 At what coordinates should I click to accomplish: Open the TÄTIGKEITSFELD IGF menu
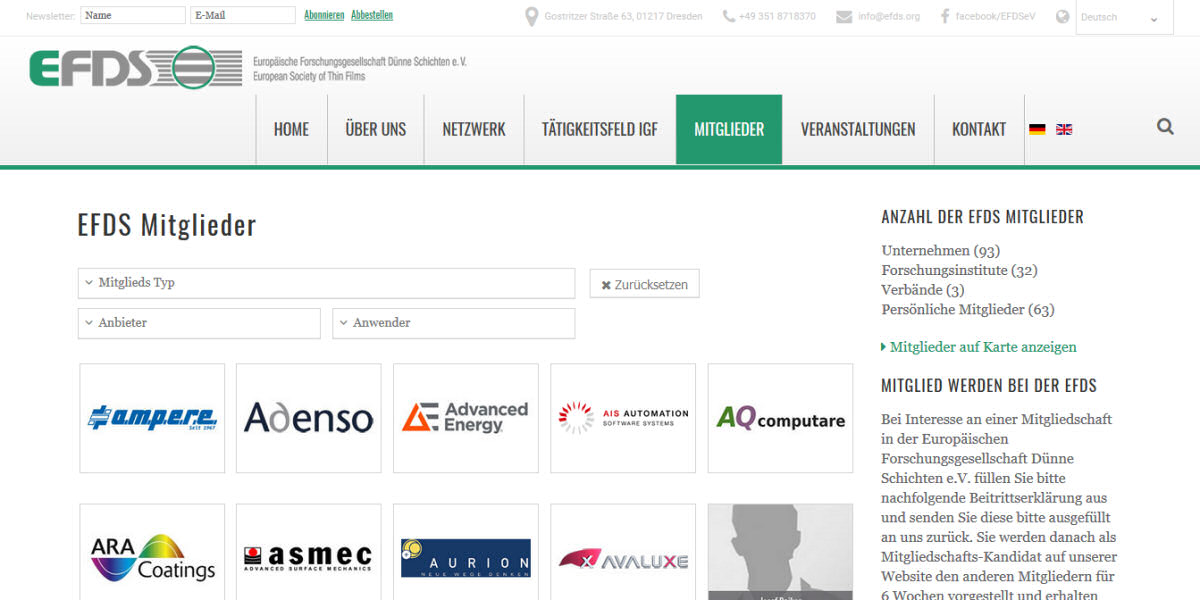pyautogui.click(x=600, y=129)
